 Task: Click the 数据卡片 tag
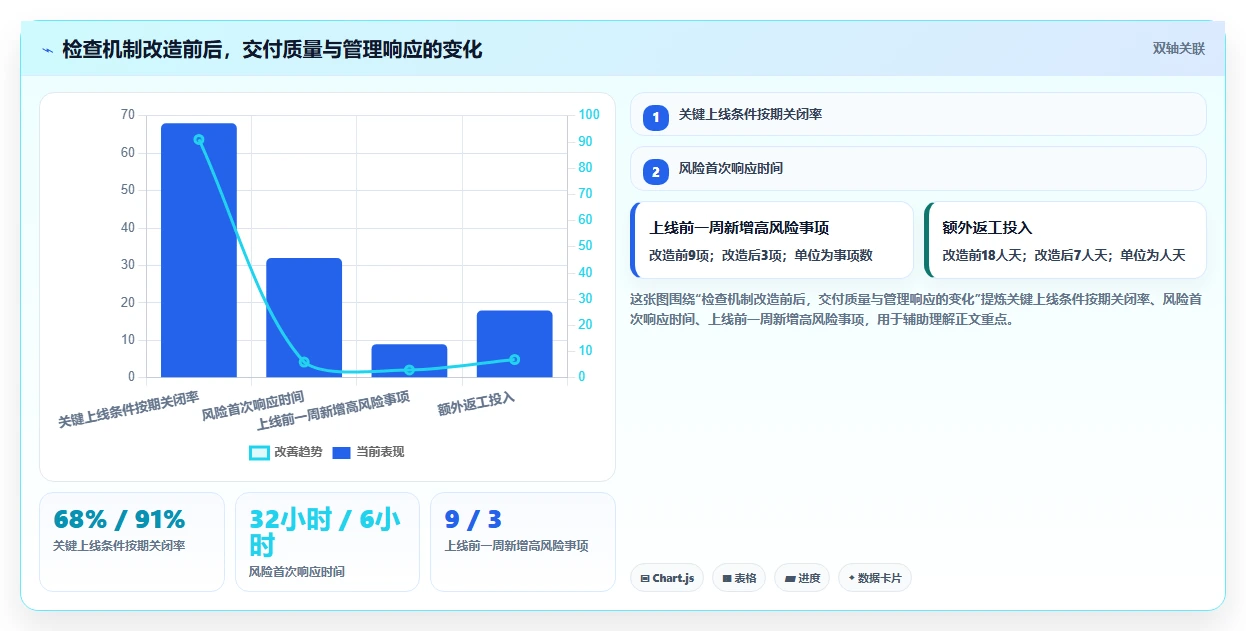pos(875,578)
